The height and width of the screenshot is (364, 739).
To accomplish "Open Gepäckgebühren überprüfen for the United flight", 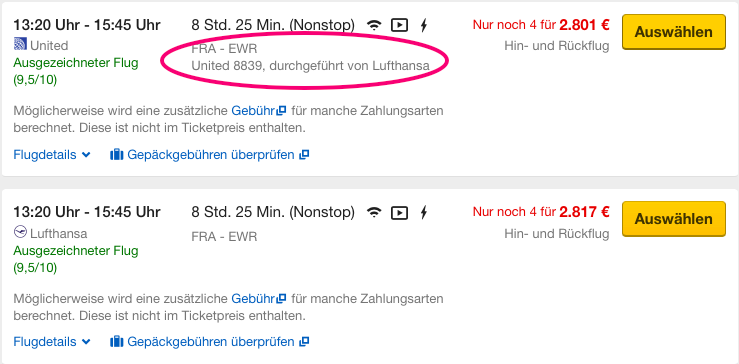I will tap(210, 155).
